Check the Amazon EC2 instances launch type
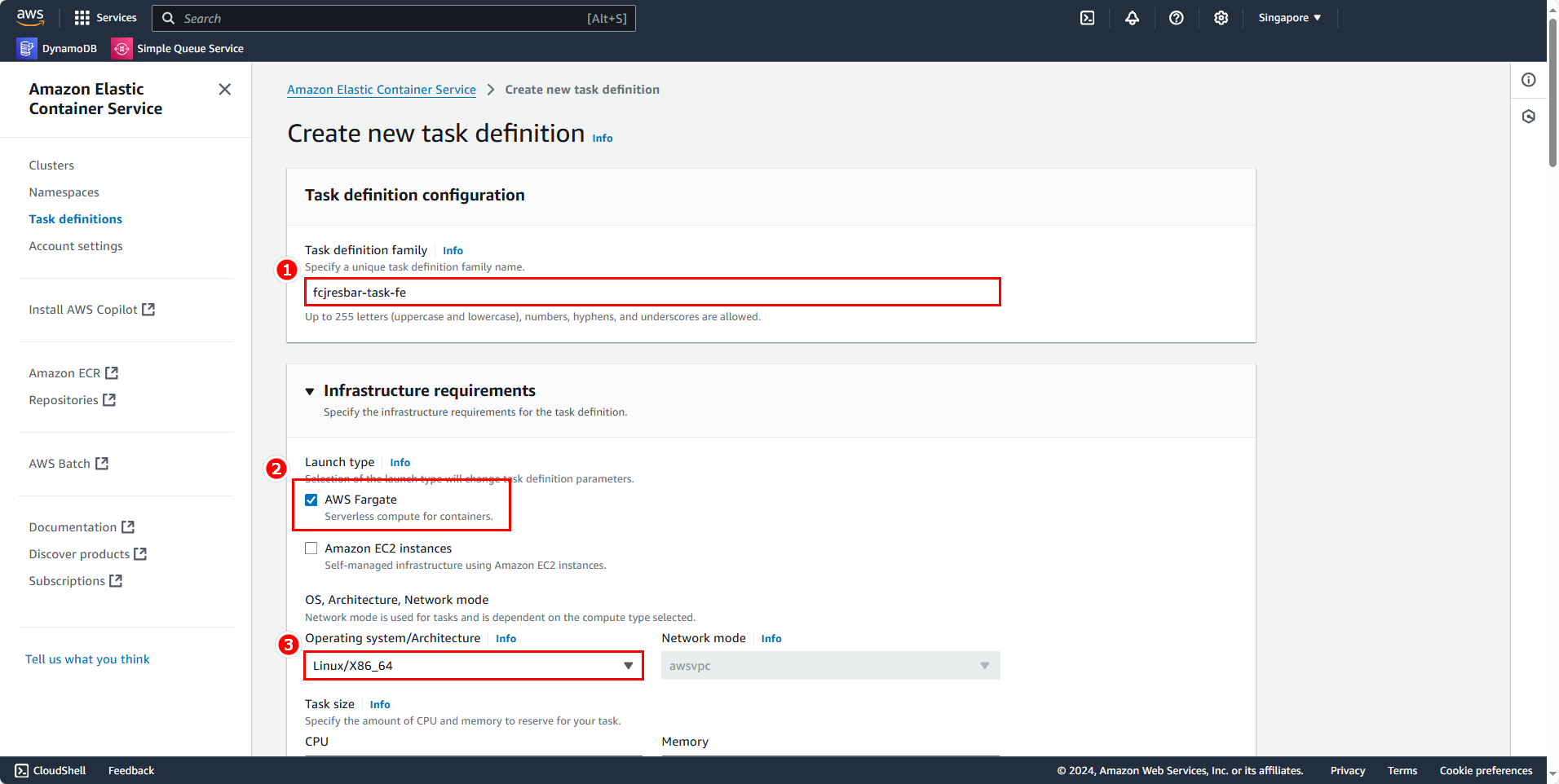Screen dimensions: 1559x784 tap(311, 548)
